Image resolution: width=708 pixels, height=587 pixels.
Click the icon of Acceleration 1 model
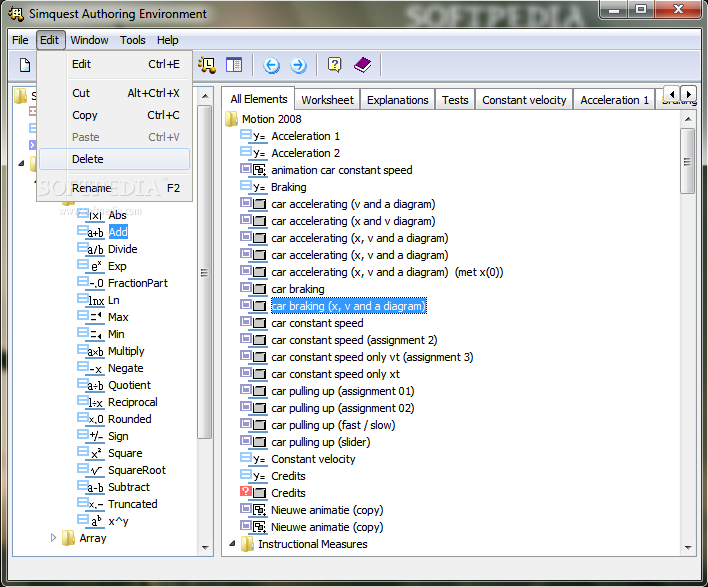click(x=253, y=136)
